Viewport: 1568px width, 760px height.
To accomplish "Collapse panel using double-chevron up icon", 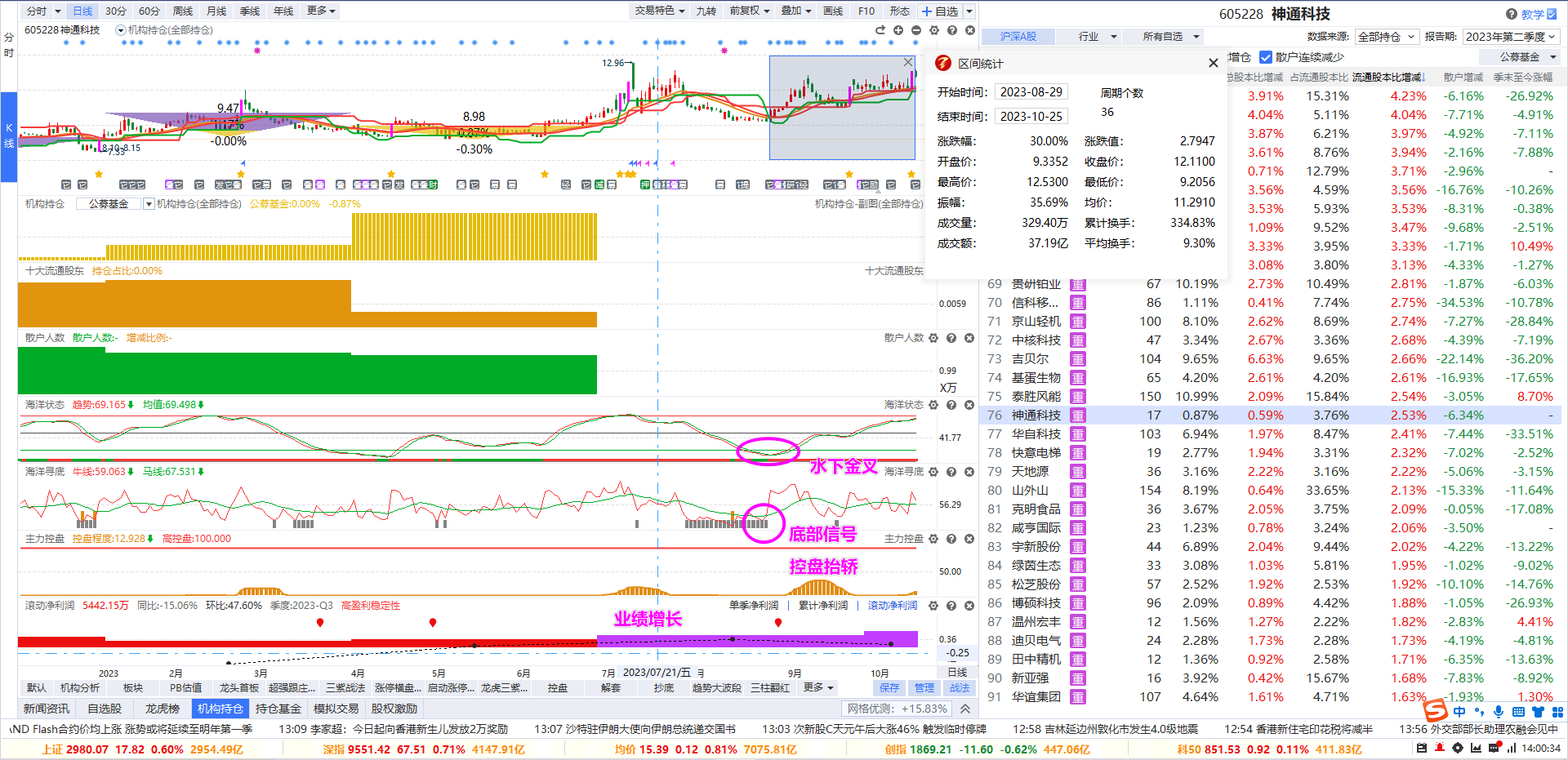I will (x=965, y=709).
